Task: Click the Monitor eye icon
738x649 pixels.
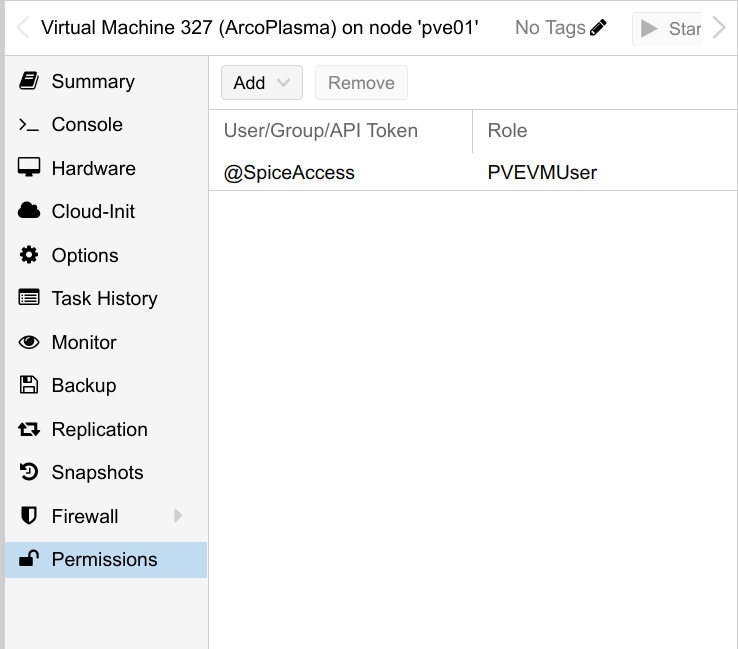Action: pyautogui.click(x=29, y=342)
